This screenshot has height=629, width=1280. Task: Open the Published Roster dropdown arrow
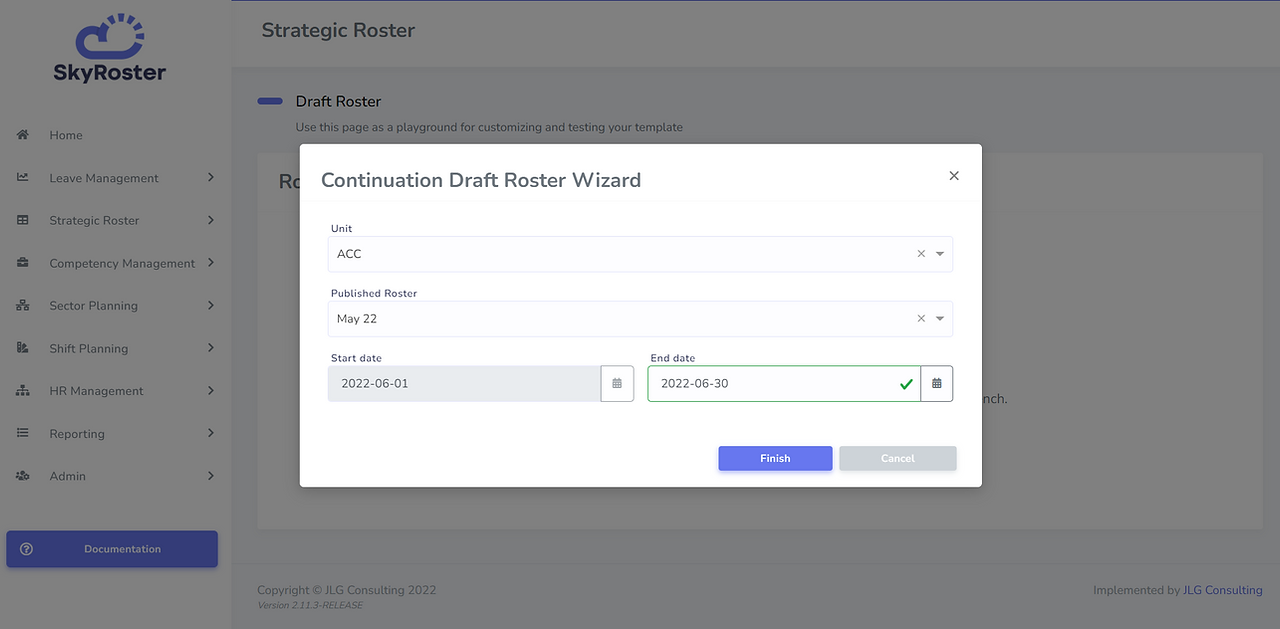click(x=940, y=319)
